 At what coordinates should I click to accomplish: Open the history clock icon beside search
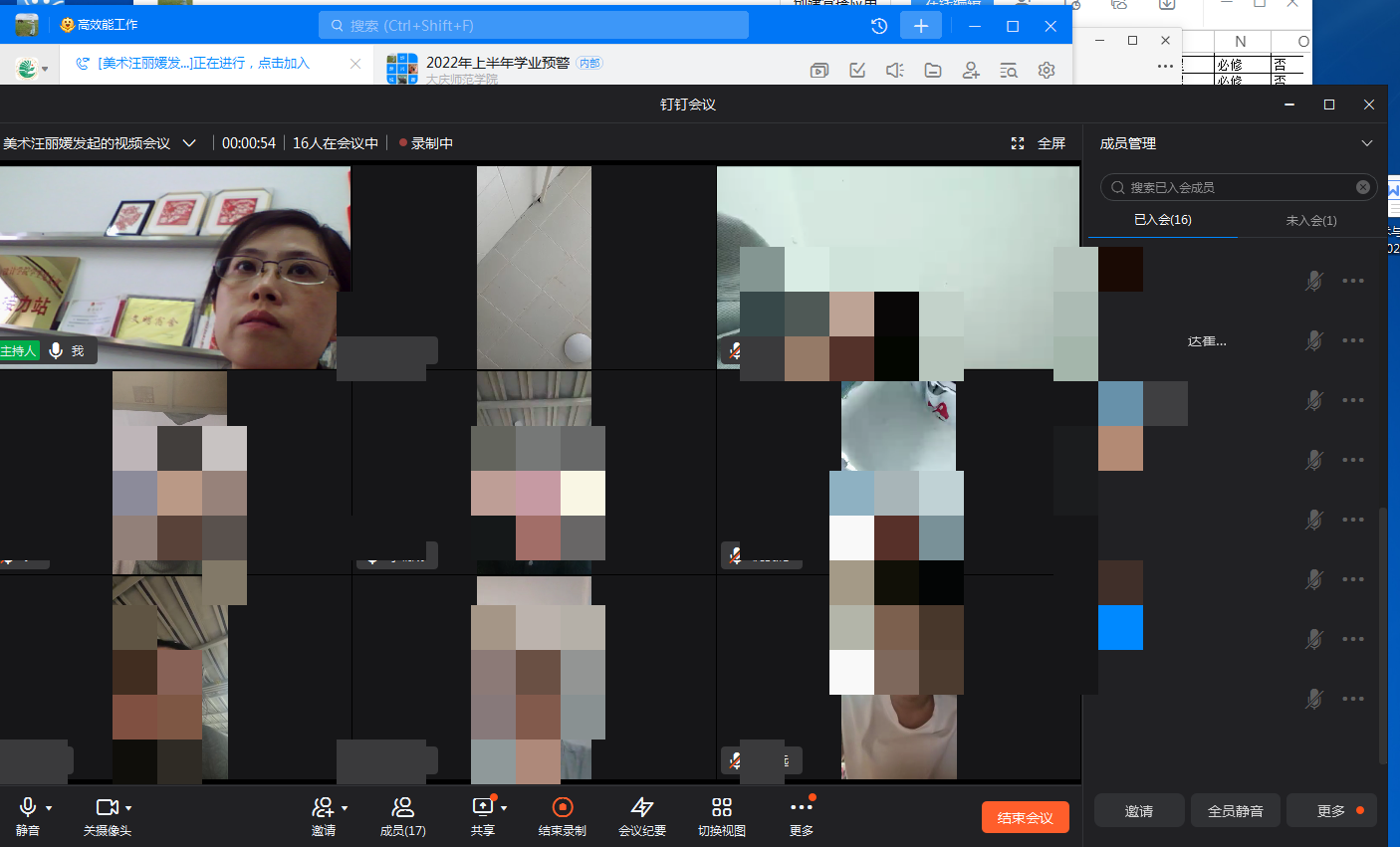click(x=879, y=26)
